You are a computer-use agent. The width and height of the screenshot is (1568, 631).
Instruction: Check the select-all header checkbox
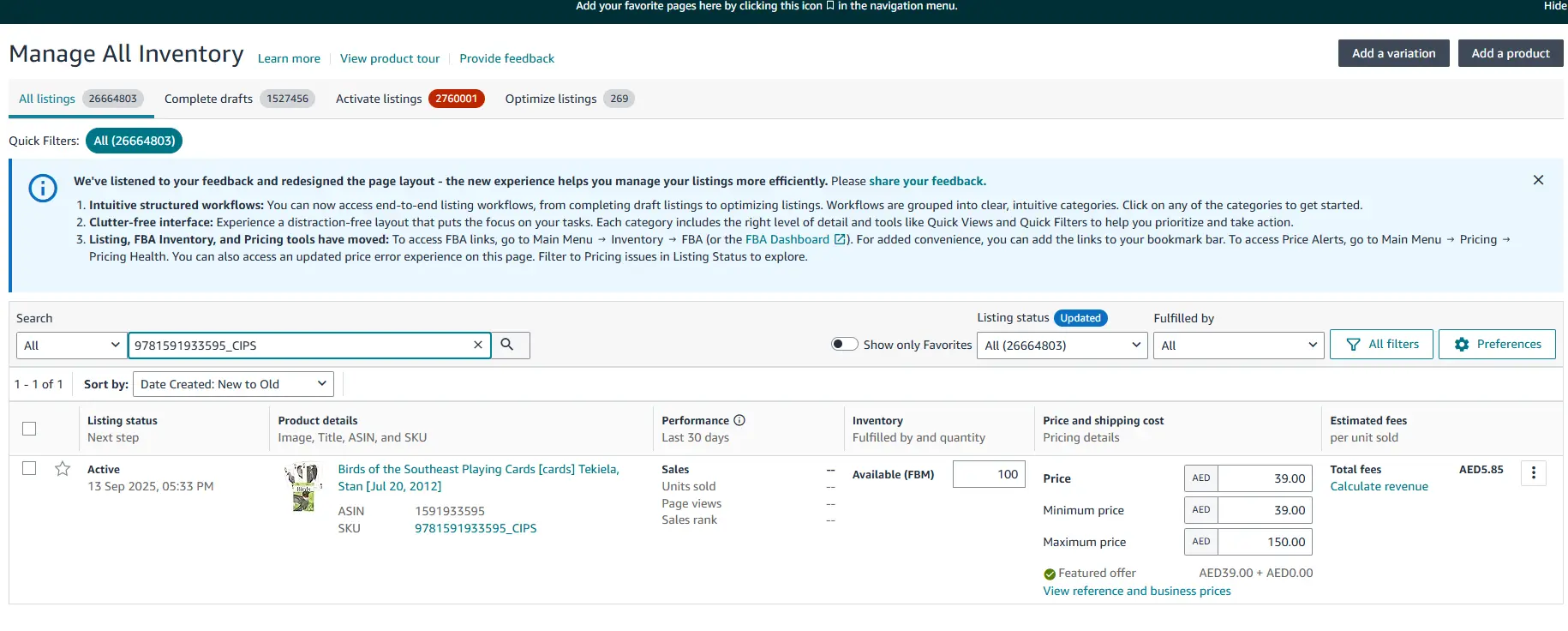coord(29,429)
